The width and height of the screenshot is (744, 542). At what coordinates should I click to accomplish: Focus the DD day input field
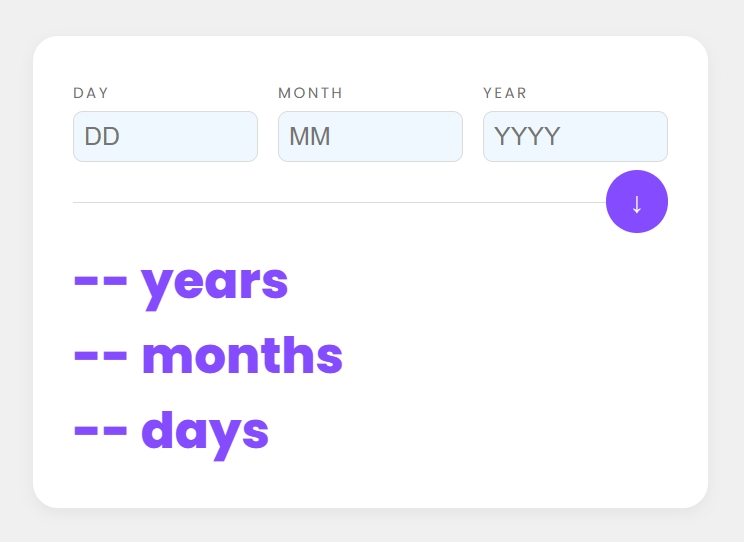click(165, 136)
